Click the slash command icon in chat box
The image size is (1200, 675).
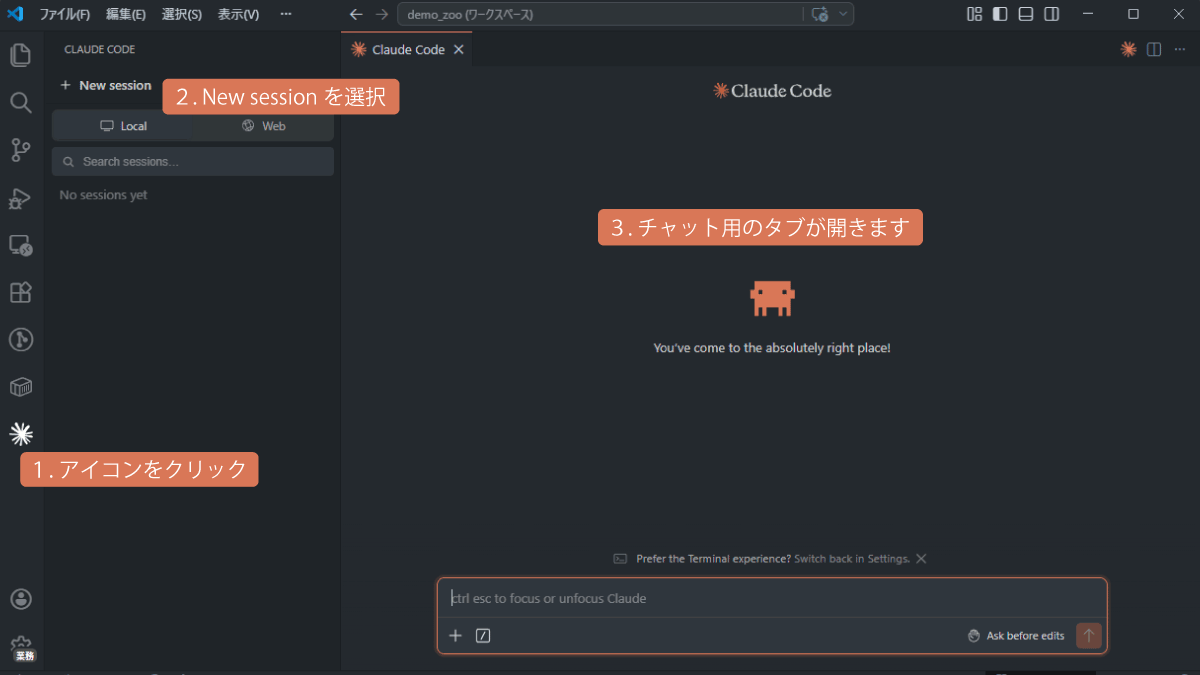[483, 636]
